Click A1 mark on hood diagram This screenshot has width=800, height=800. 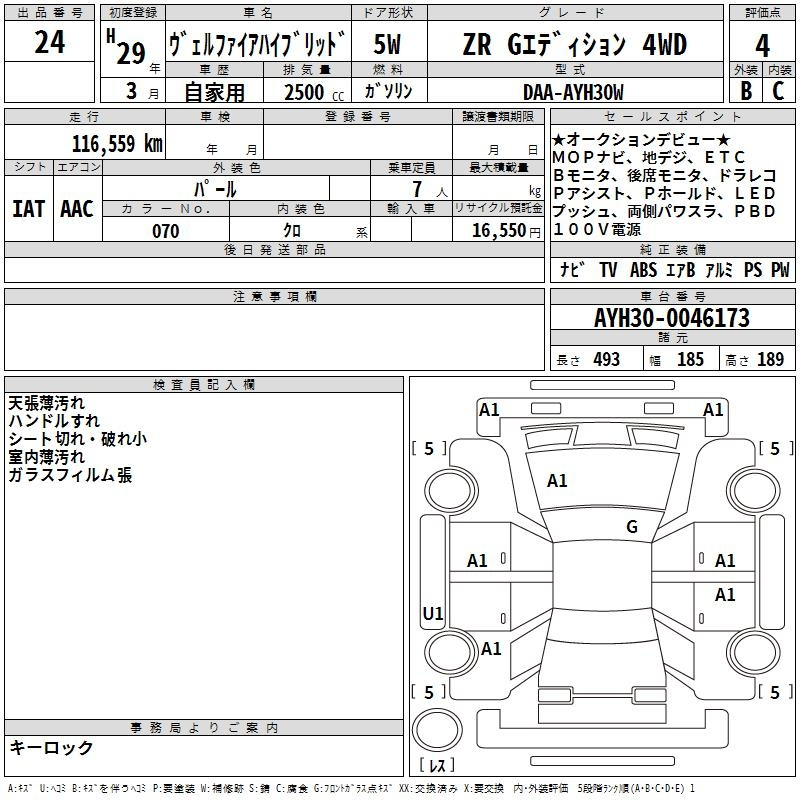(557, 481)
